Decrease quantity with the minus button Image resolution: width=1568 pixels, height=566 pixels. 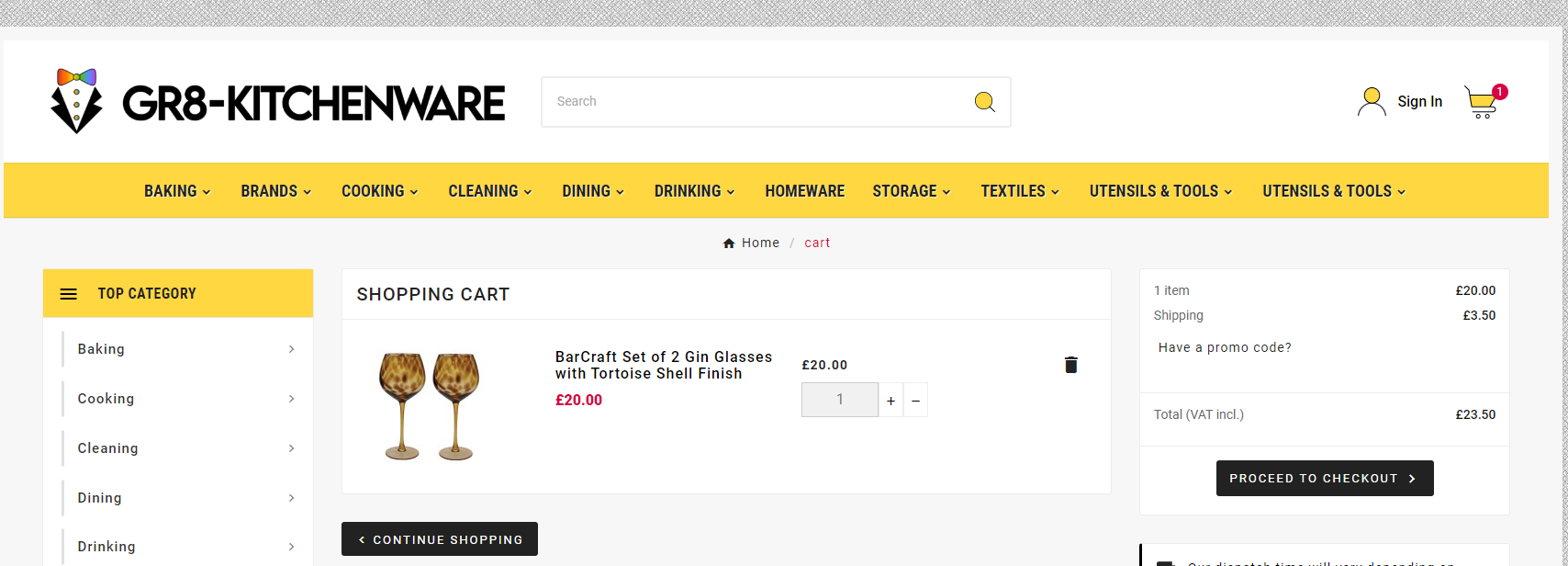click(915, 401)
